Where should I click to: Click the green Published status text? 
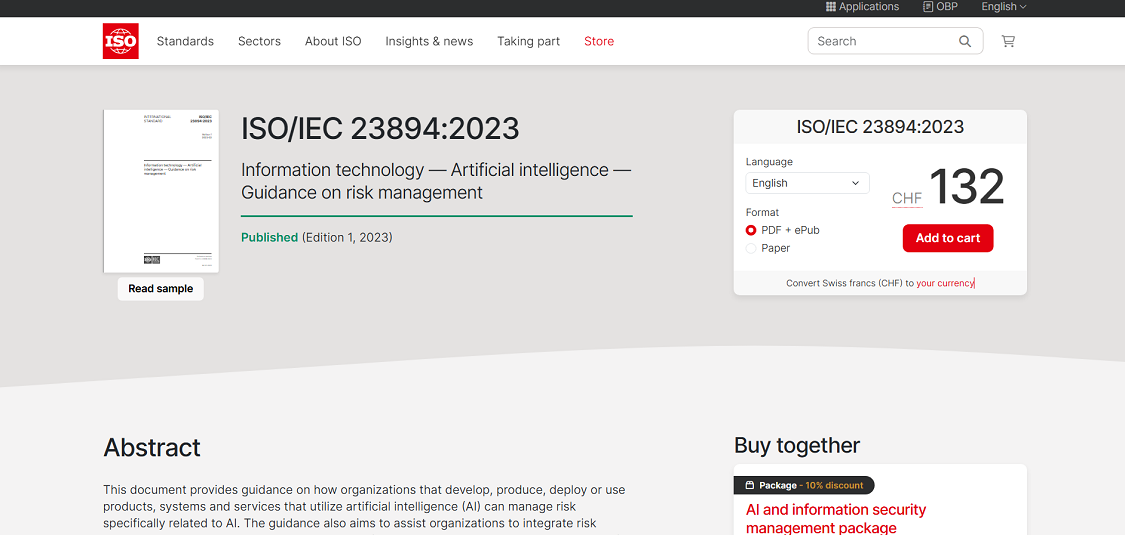pyautogui.click(x=269, y=237)
